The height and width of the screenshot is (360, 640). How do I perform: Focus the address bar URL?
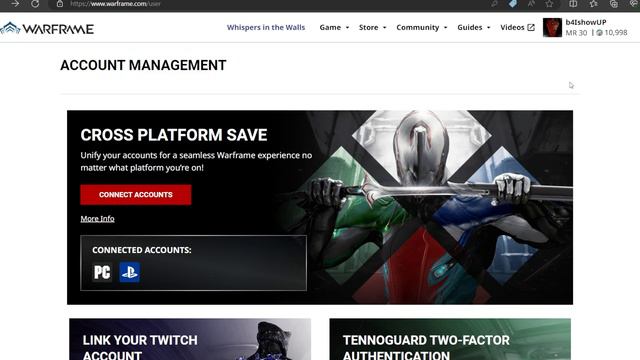tap(115, 4)
